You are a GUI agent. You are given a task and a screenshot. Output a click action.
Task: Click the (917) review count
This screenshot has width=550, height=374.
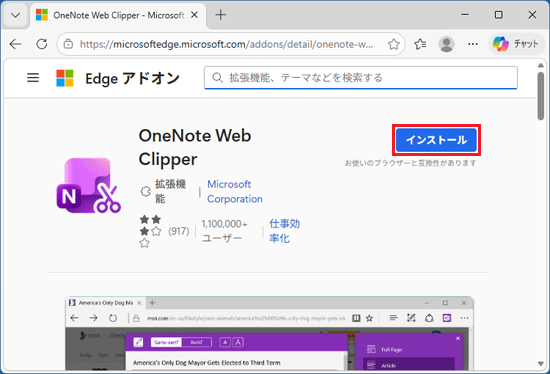[179, 231]
